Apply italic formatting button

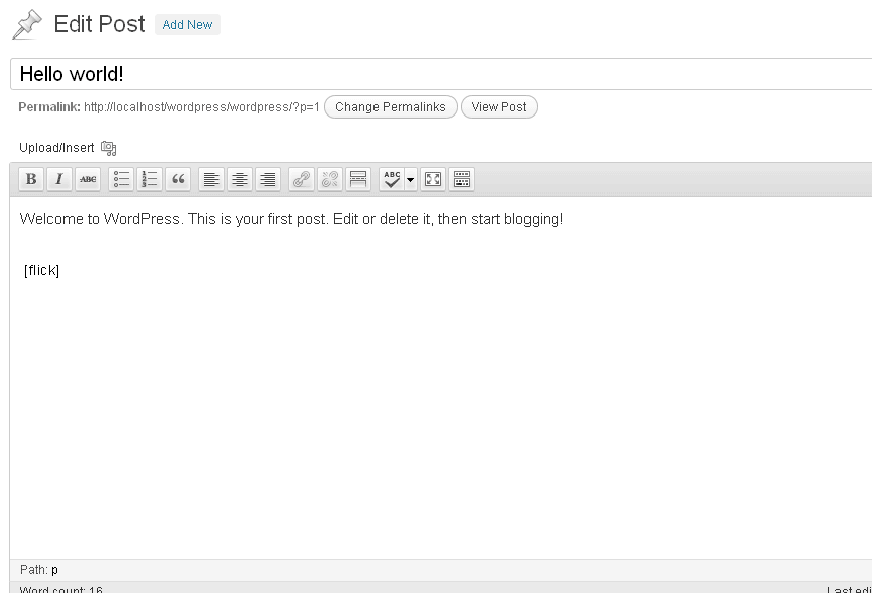[x=59, y=179]
